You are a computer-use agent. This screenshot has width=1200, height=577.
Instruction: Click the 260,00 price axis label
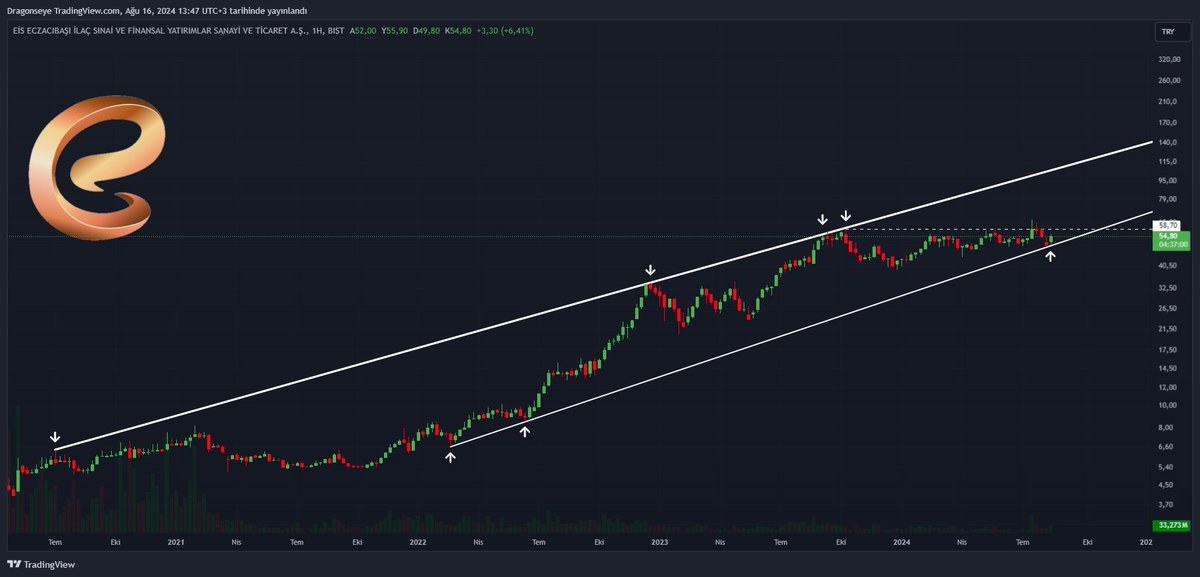pyautogui.click(x=1168, y=80)
